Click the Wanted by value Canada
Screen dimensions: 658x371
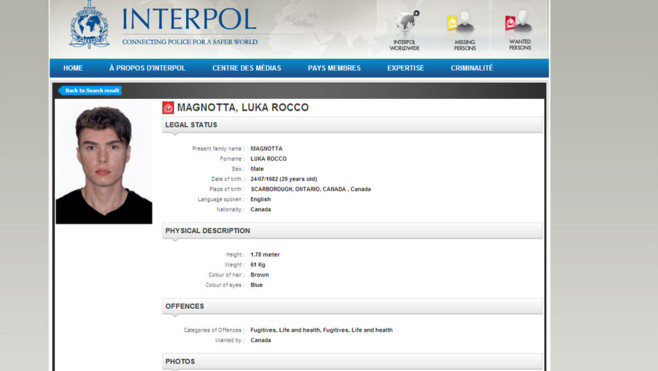tap(261, 340)
